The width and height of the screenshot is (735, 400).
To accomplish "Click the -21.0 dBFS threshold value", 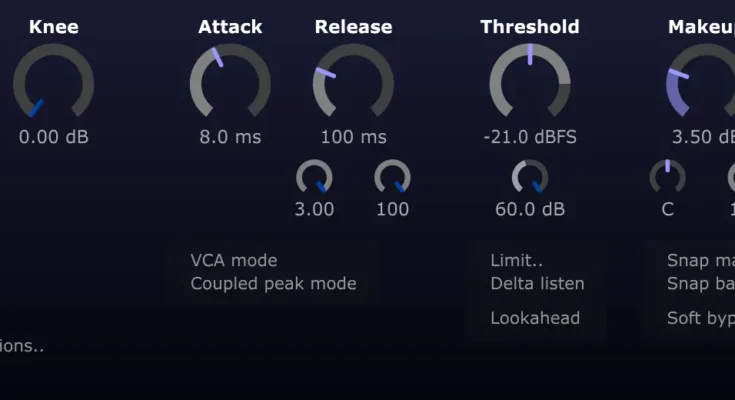I will tap(530, 136).
